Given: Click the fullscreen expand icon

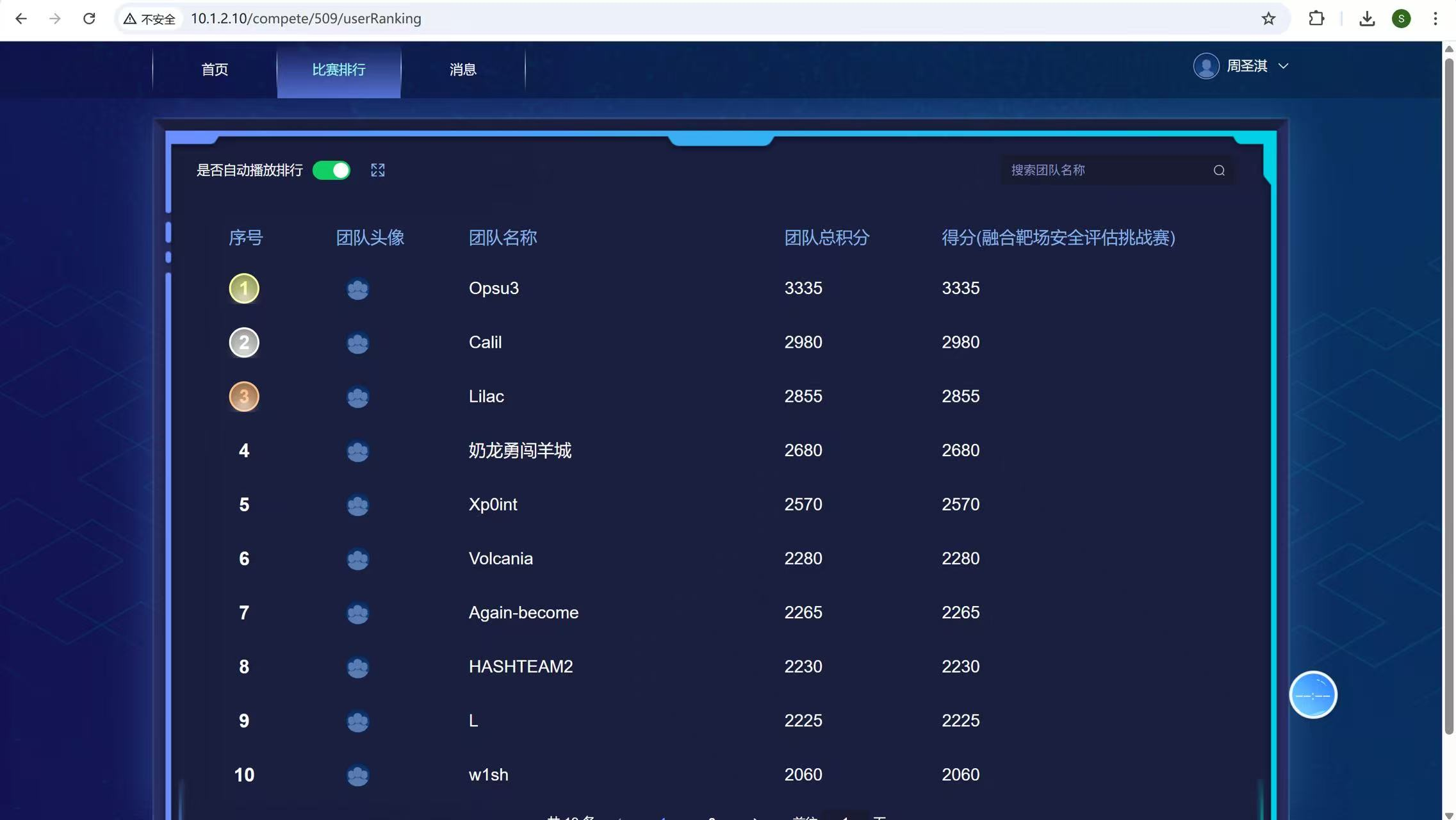Looking at the screenshot, I should (378, 170).
